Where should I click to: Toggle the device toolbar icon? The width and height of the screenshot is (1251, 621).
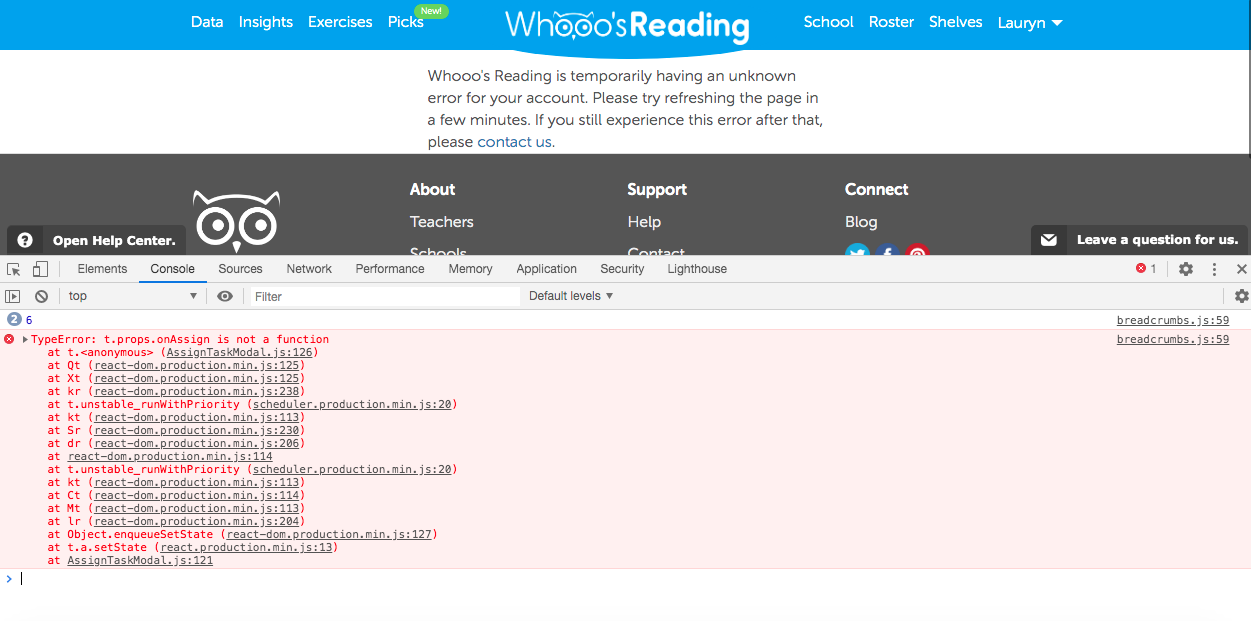[40, 269]
